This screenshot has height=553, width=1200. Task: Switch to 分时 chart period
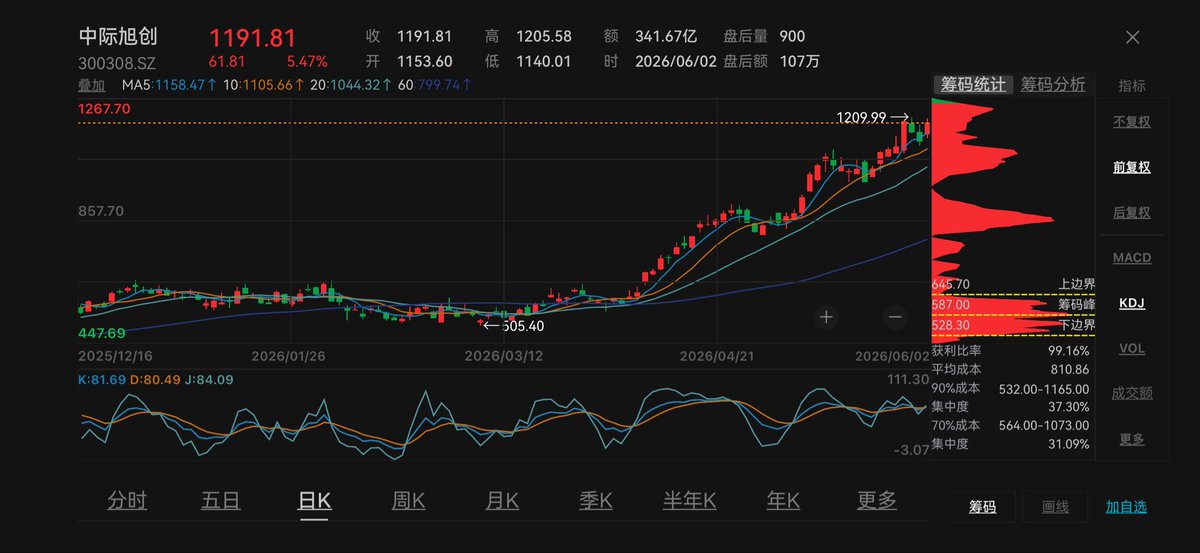tap(127, 501)
